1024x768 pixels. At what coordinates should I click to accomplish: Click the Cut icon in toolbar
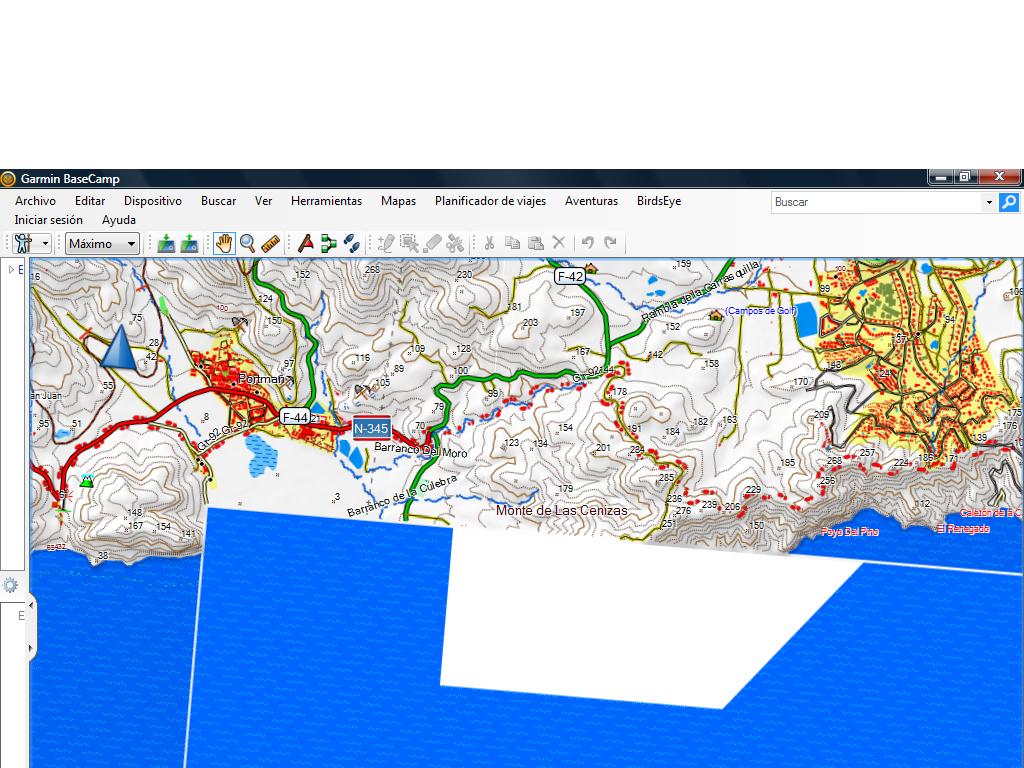point(489,243)
